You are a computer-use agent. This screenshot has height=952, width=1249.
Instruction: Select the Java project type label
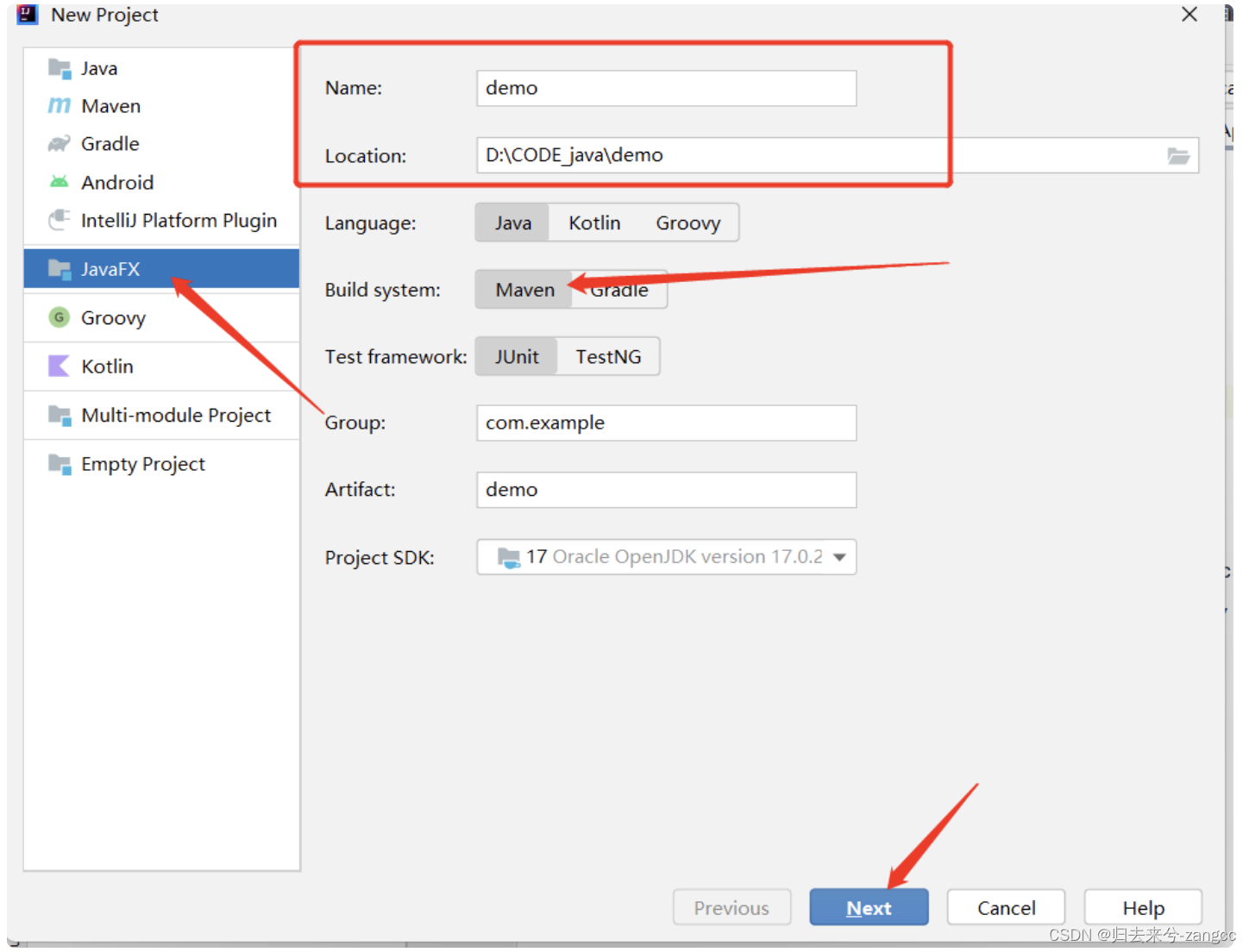99,68
